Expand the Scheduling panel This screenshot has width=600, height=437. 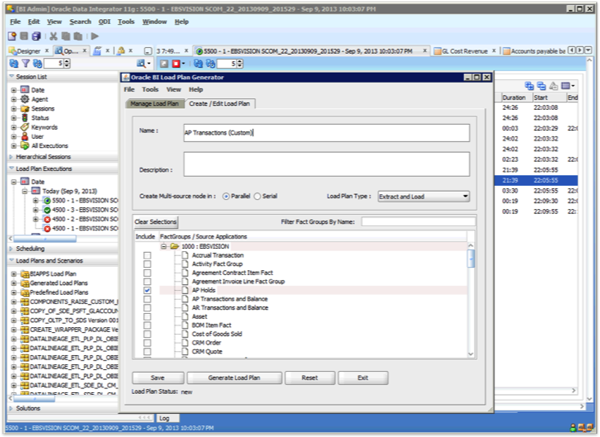(x=11, y=249)
